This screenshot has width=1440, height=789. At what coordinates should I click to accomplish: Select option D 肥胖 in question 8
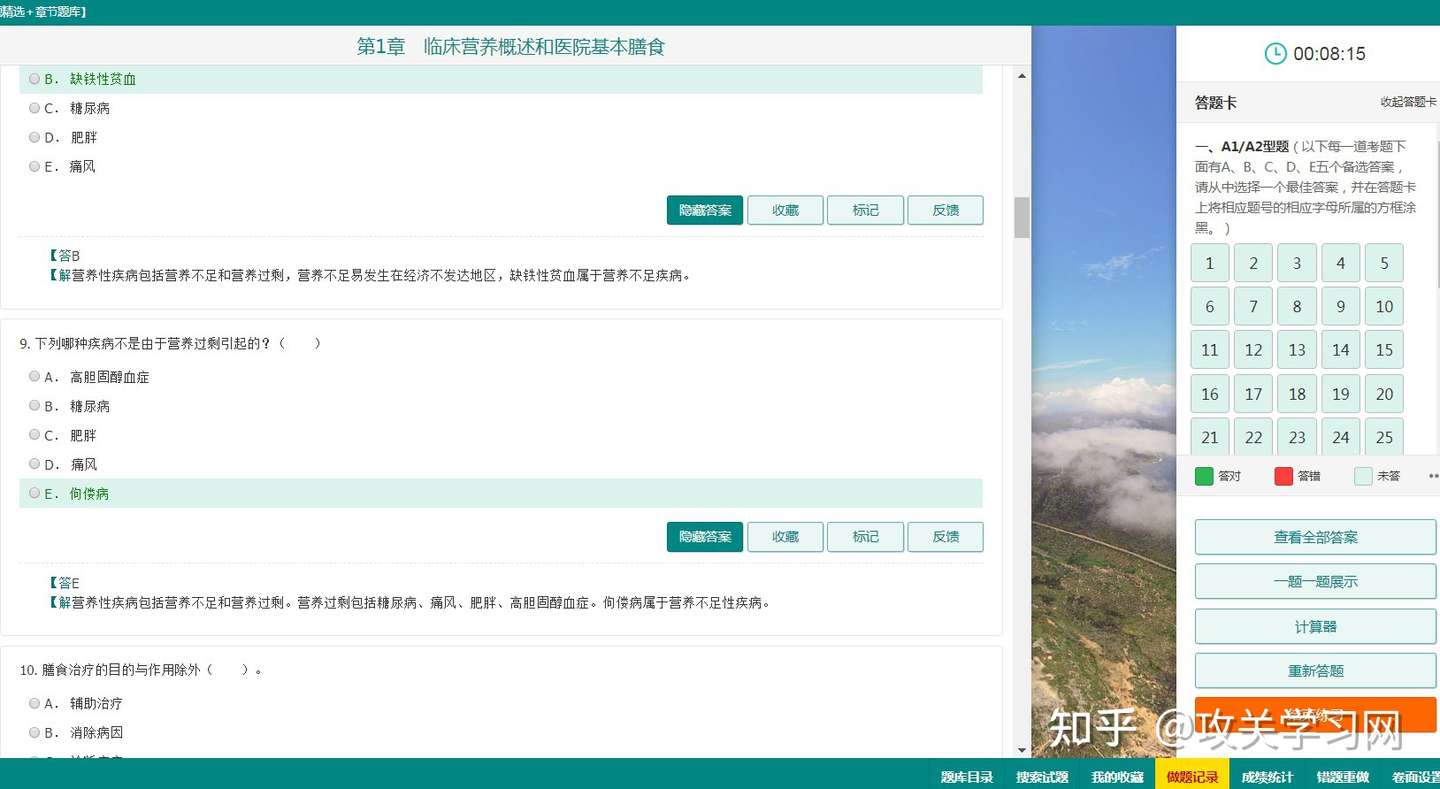pos(35,137)
